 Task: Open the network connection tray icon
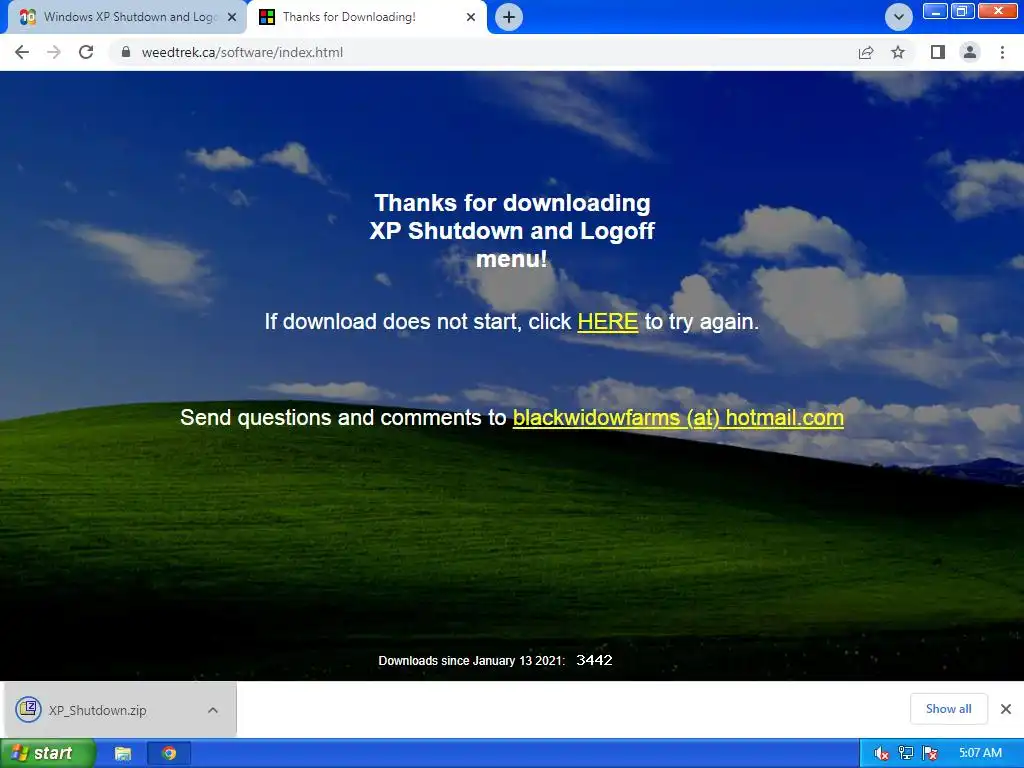pyautogui.click(x=906, y=753)
